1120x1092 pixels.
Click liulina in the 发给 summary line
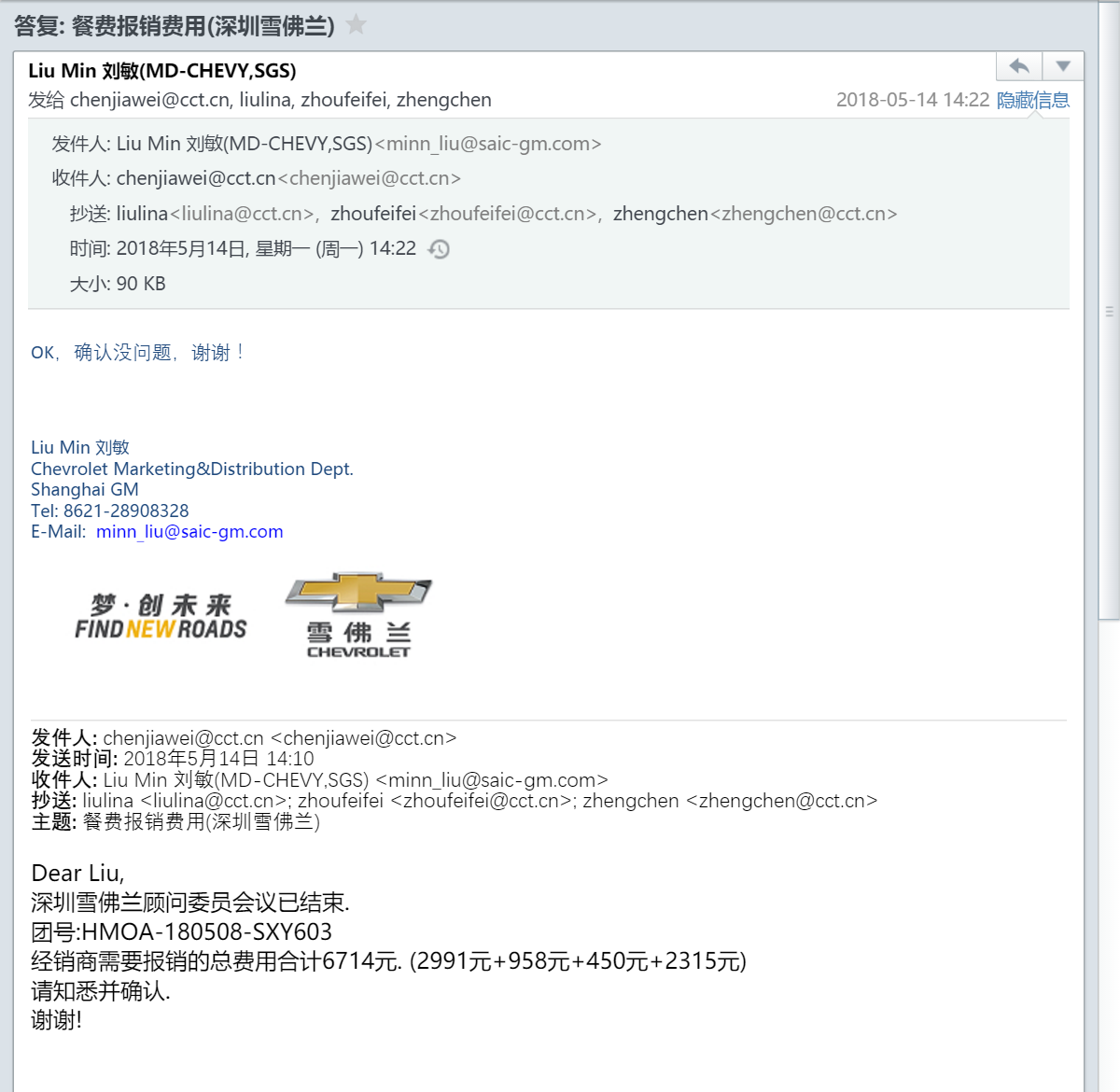tap(264, 100)
